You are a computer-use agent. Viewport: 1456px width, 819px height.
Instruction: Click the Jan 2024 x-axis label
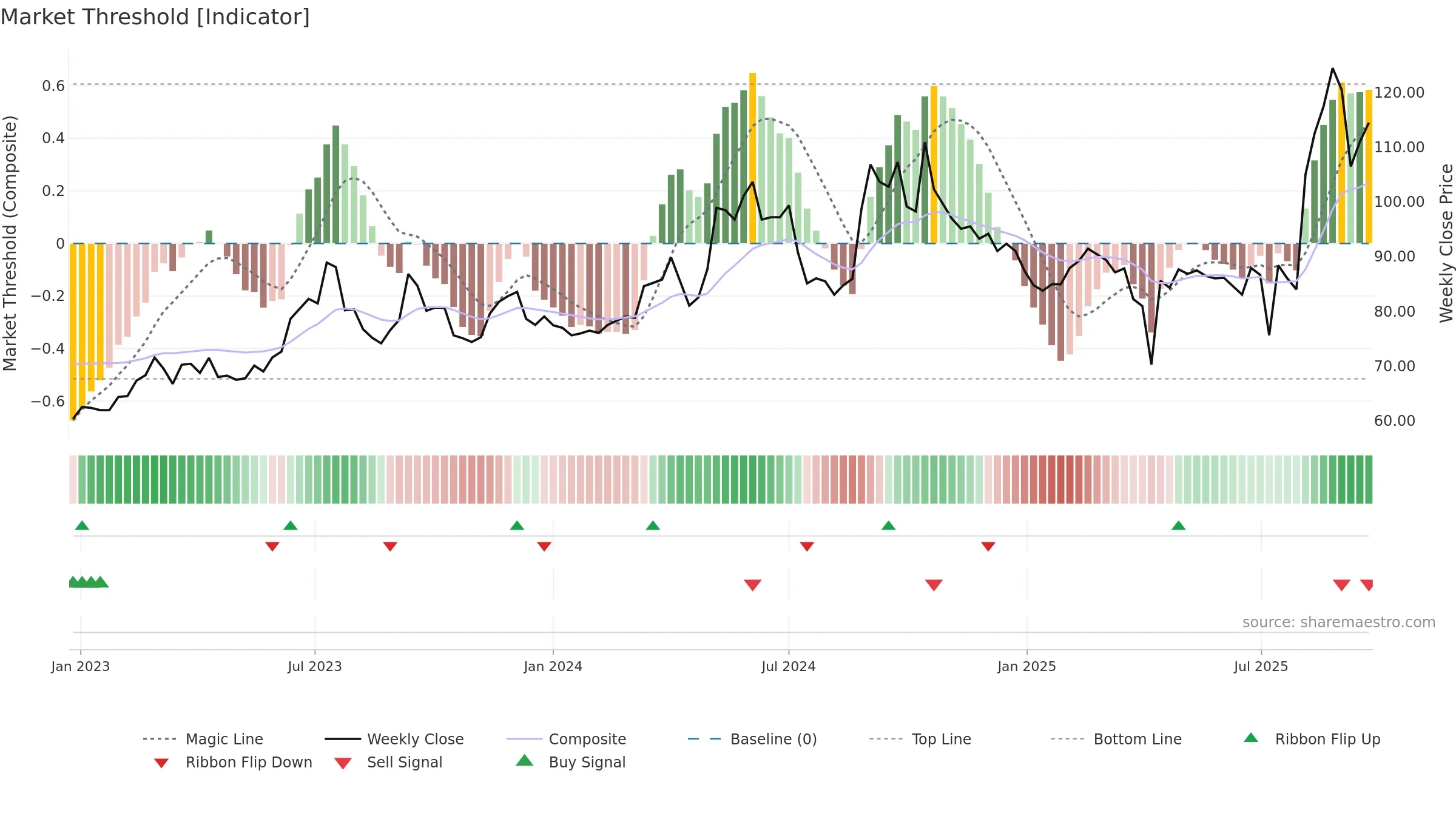point(553,666)
